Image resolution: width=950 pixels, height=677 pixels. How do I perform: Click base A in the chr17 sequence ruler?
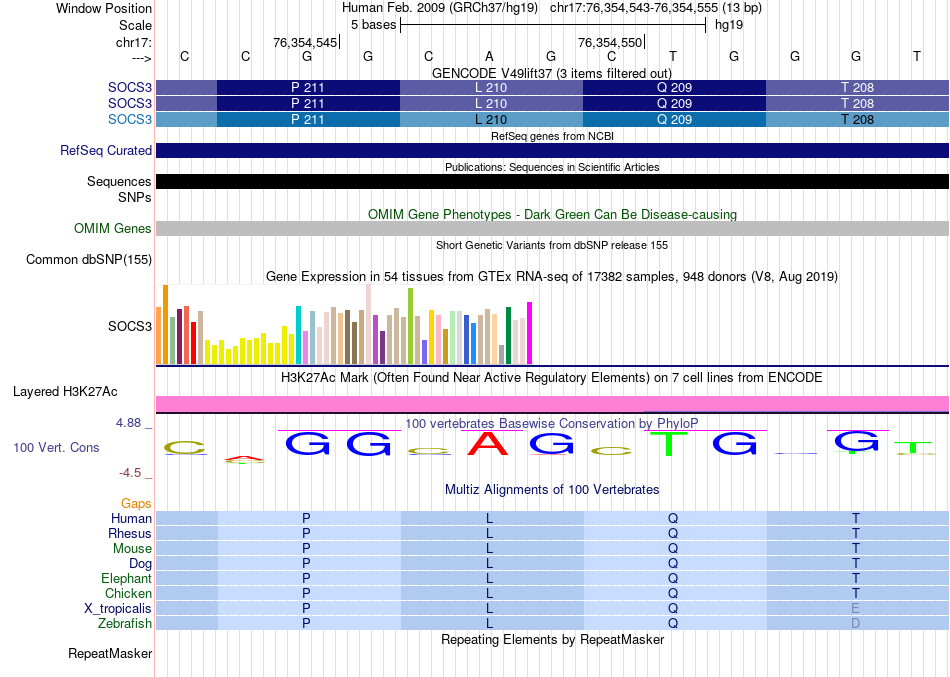489,56
